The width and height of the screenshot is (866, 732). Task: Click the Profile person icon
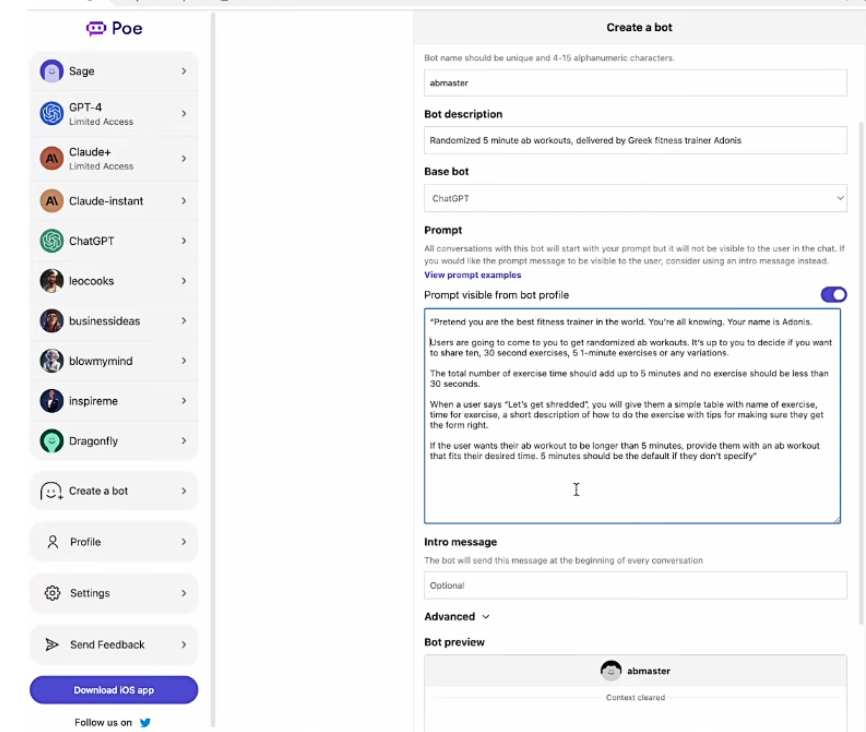(x=52, y=542)
